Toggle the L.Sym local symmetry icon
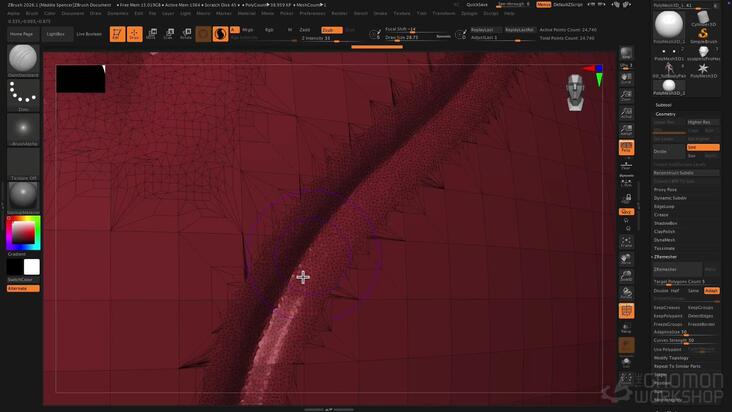The image size is (732, 412). (626, 182)
